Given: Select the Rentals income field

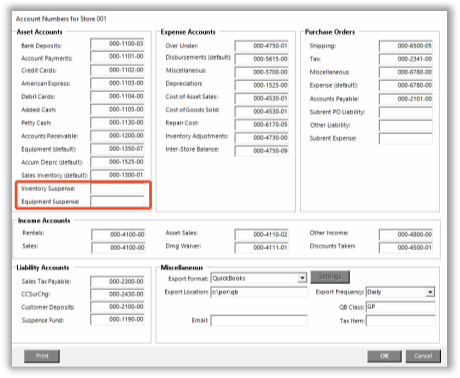Looking at the screenshot, I should coord(118,235).
